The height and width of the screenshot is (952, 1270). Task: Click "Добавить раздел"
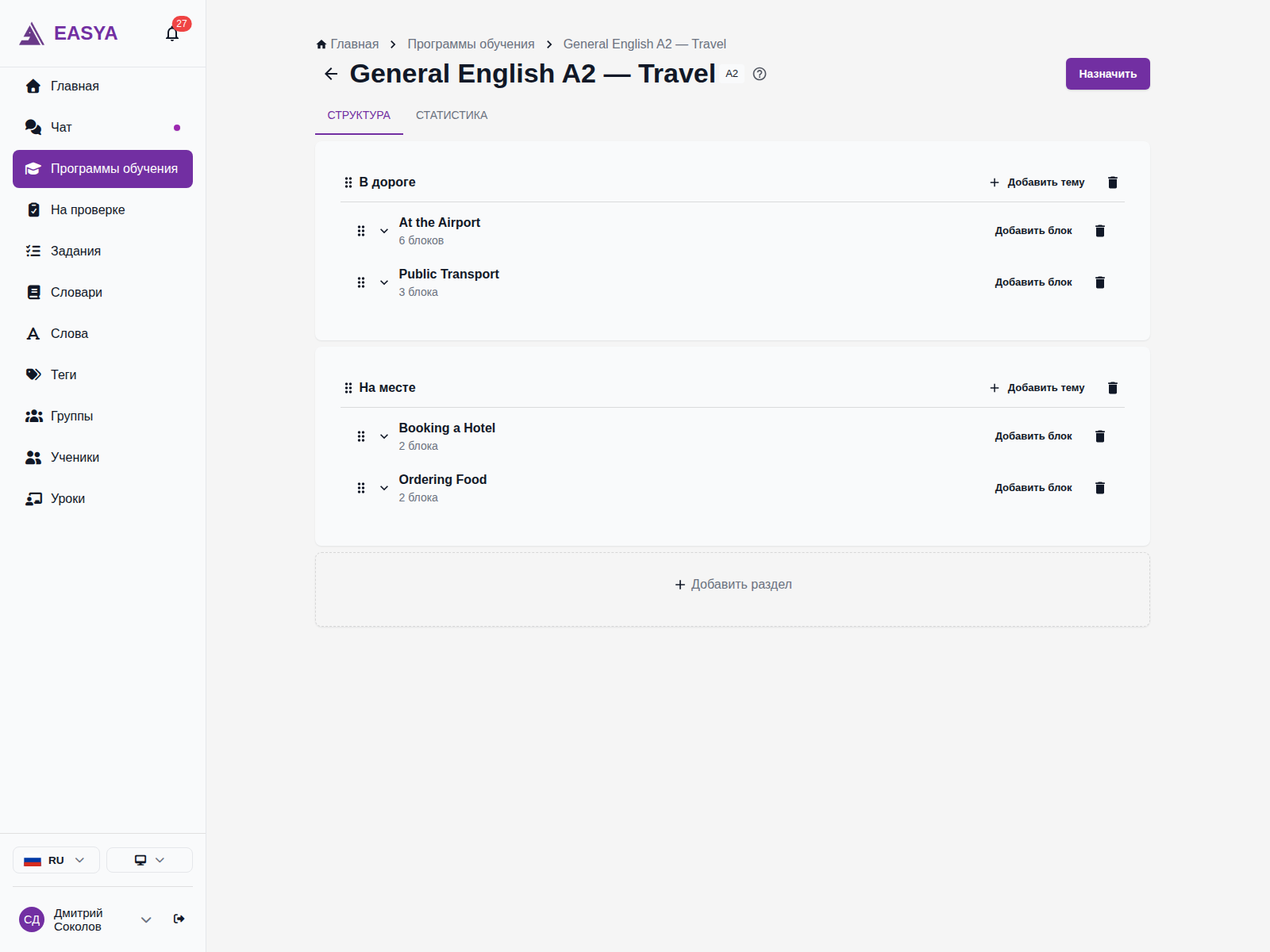(733, 585)
